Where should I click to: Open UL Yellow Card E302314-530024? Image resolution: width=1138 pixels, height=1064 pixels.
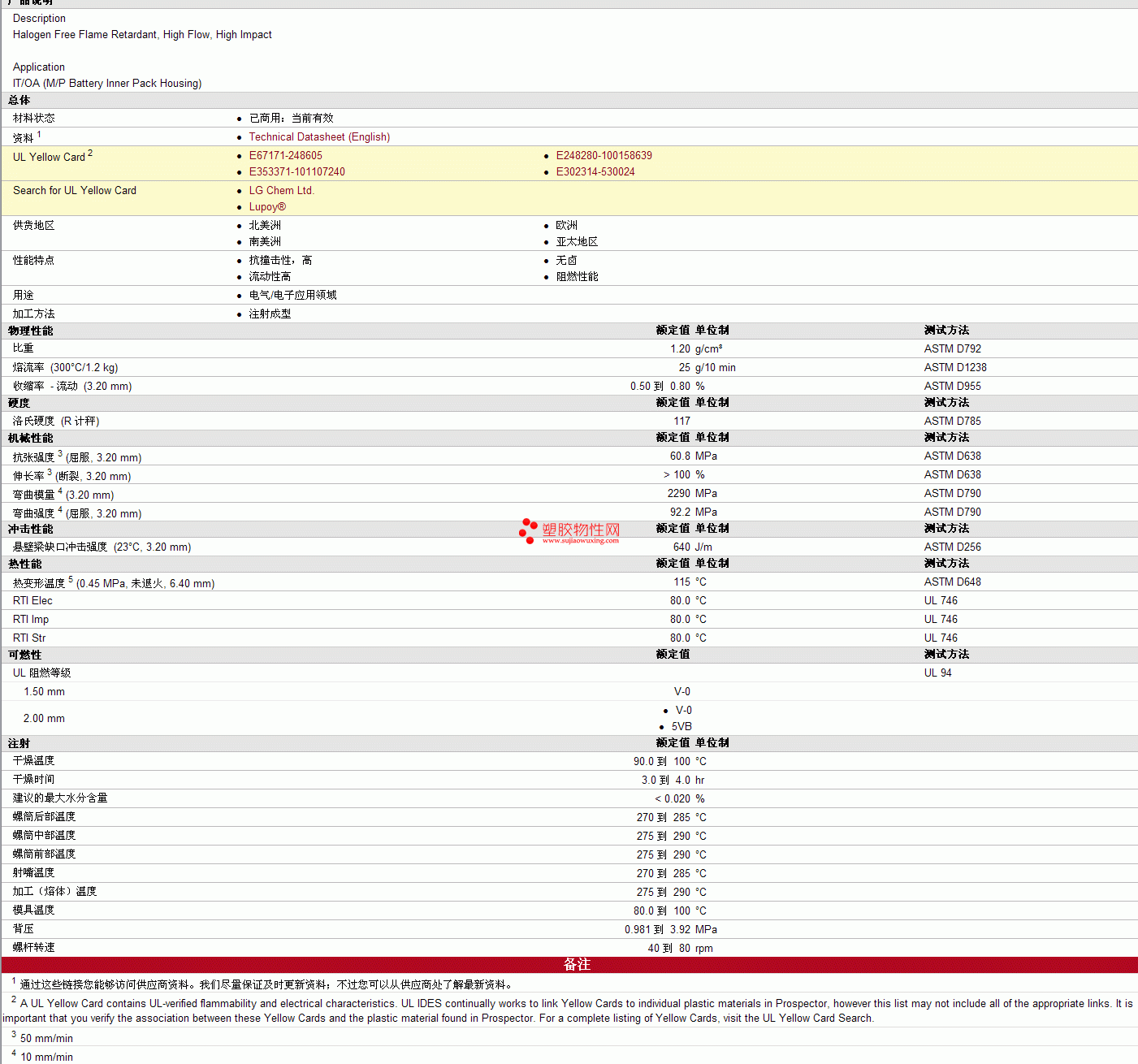pos(595,172)
